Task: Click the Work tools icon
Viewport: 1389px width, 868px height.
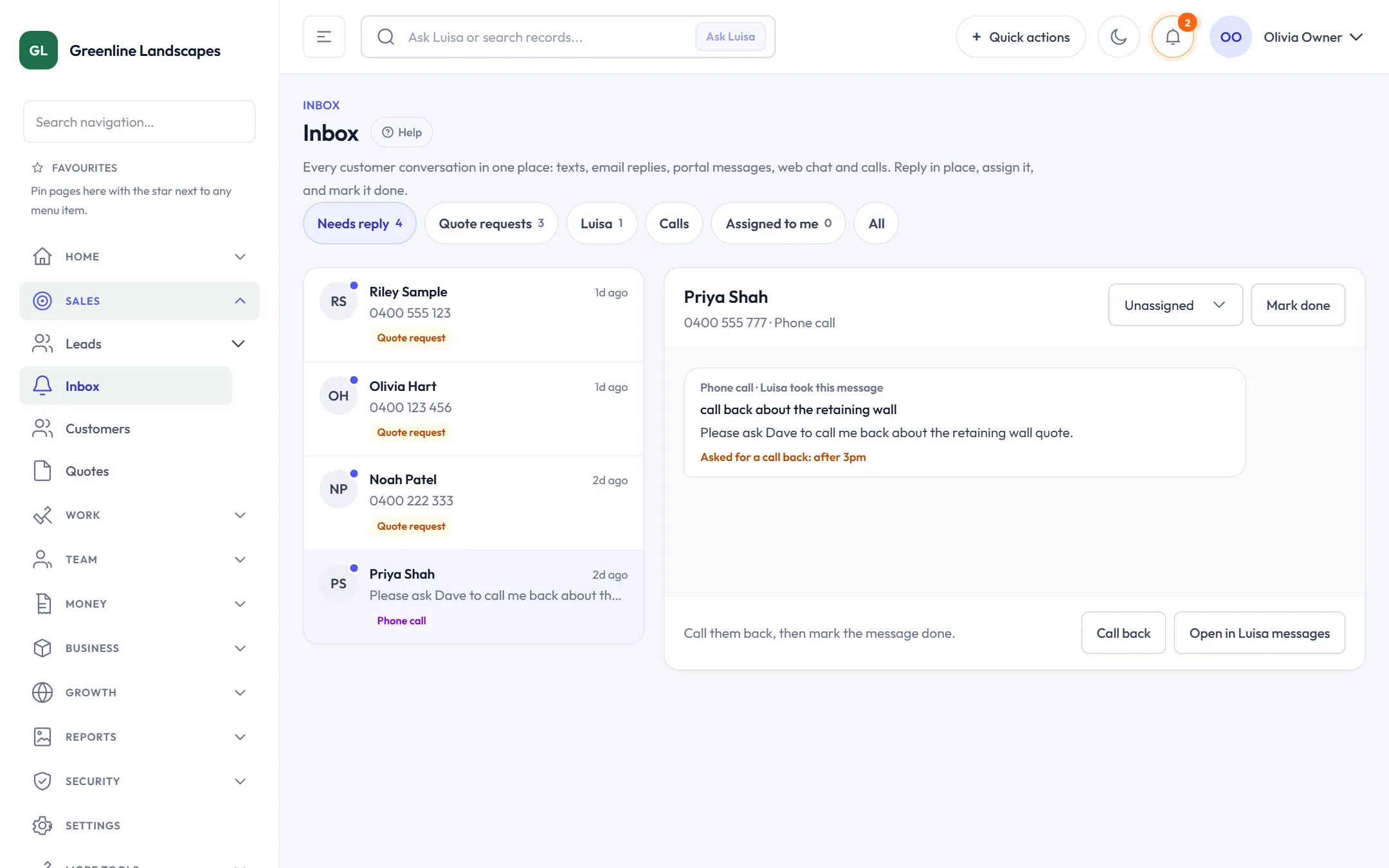Action: (42, 515)
